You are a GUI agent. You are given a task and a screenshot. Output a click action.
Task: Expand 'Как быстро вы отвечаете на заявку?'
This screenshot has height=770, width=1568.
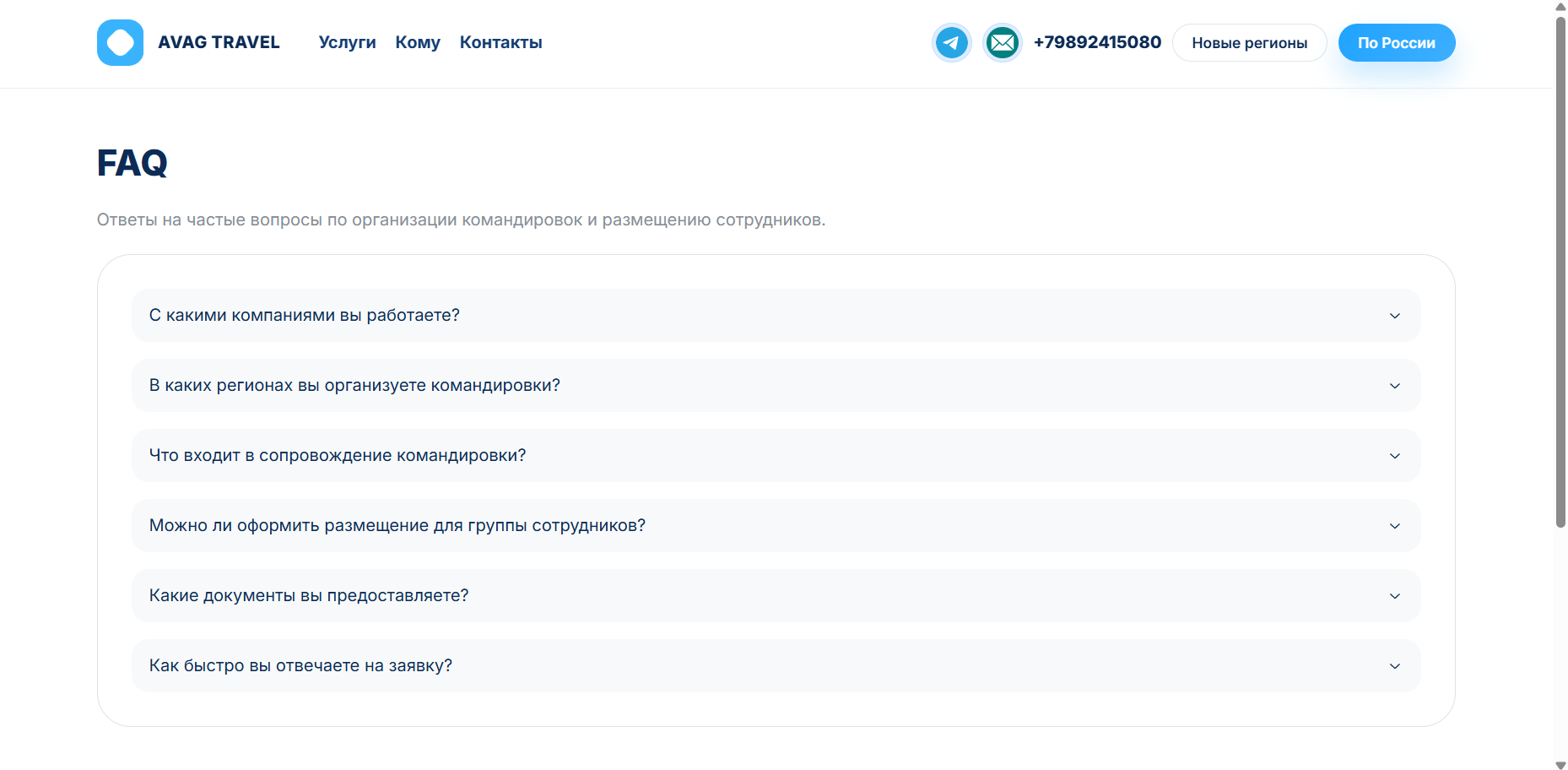click(x=776, y=665)
